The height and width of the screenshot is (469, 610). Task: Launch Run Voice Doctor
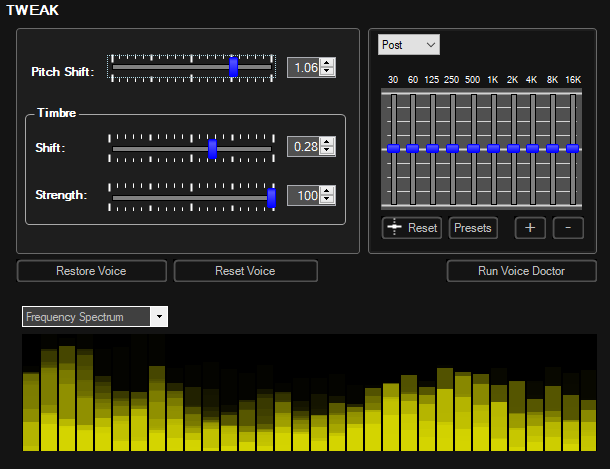tap(521, 271)
